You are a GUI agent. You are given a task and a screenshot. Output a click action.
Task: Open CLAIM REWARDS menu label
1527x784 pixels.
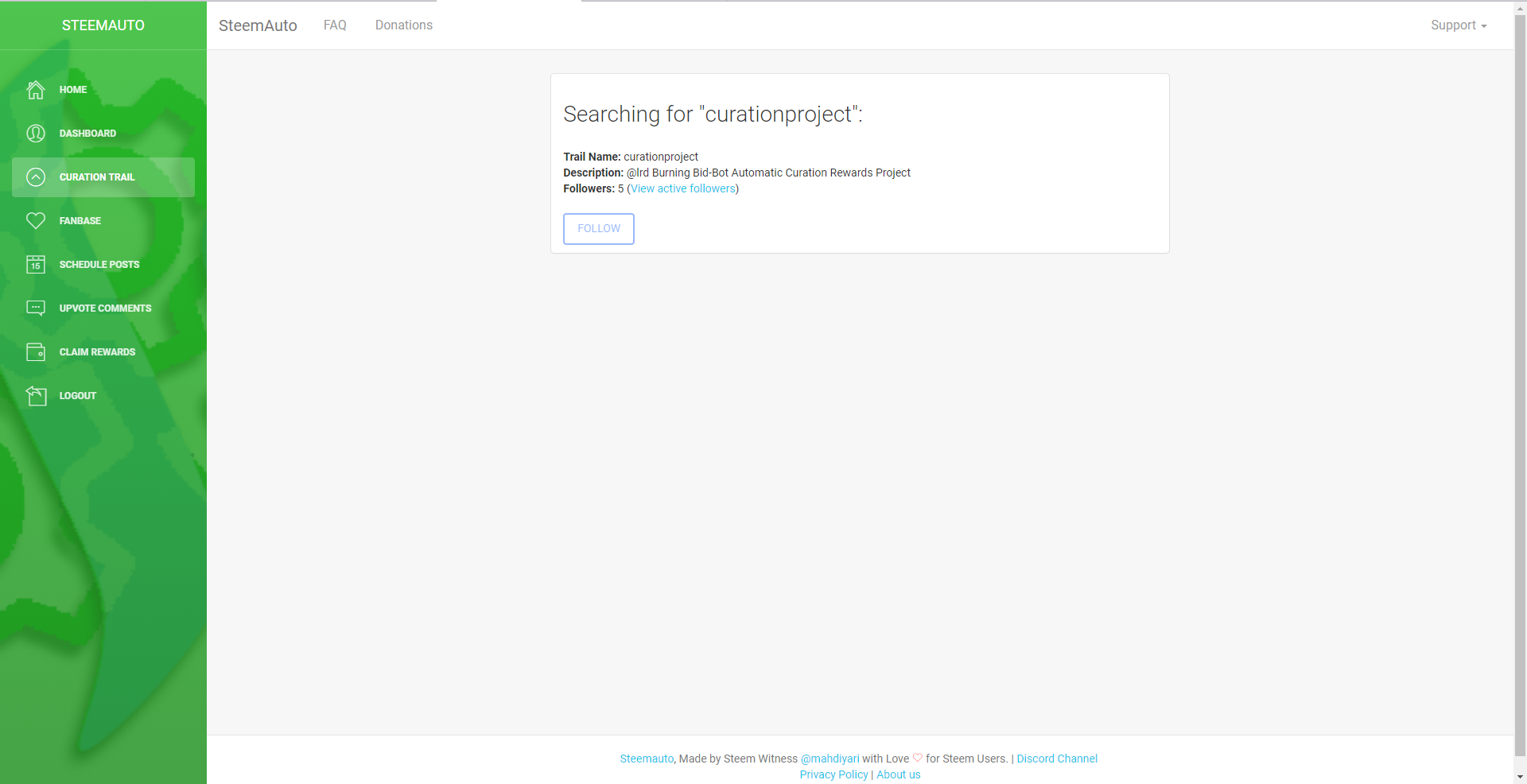click(x=97, y=352)
